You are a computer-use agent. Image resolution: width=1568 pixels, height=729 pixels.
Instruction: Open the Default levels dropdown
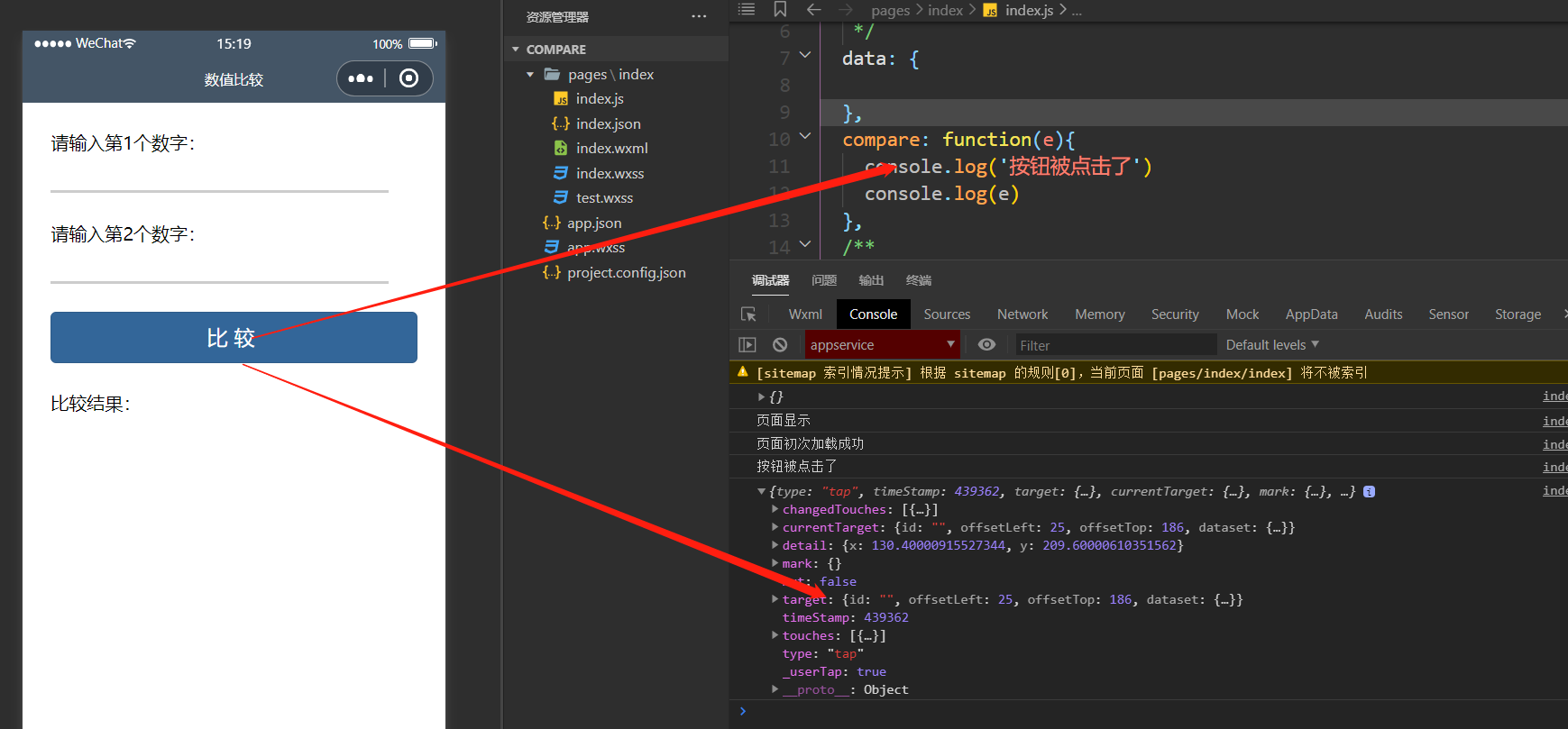(x=1271, y=345)
